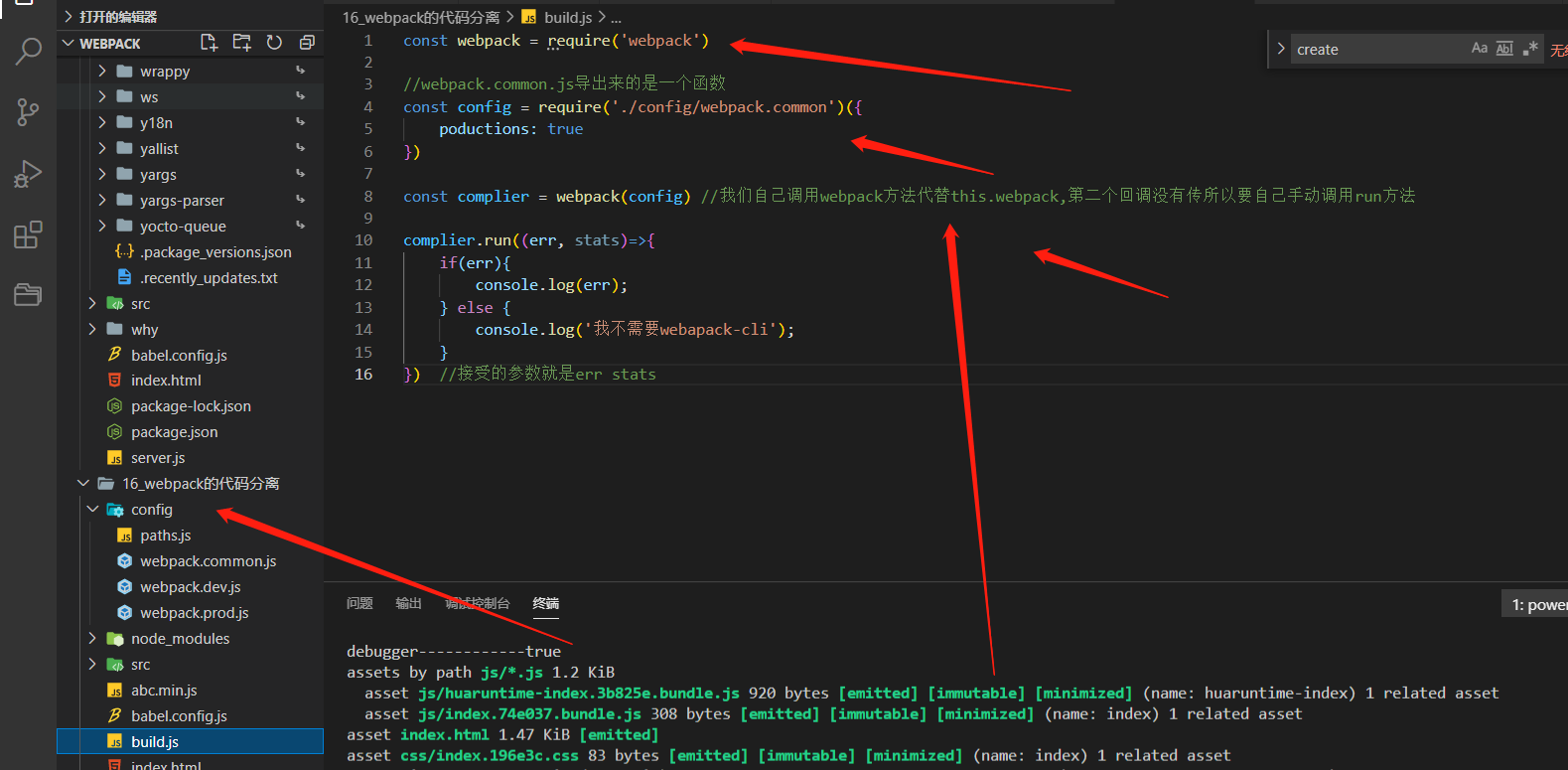Screen dimensions: 1568x770
Task: Open index.html above package-lock.json
Action: coord(166,380)
